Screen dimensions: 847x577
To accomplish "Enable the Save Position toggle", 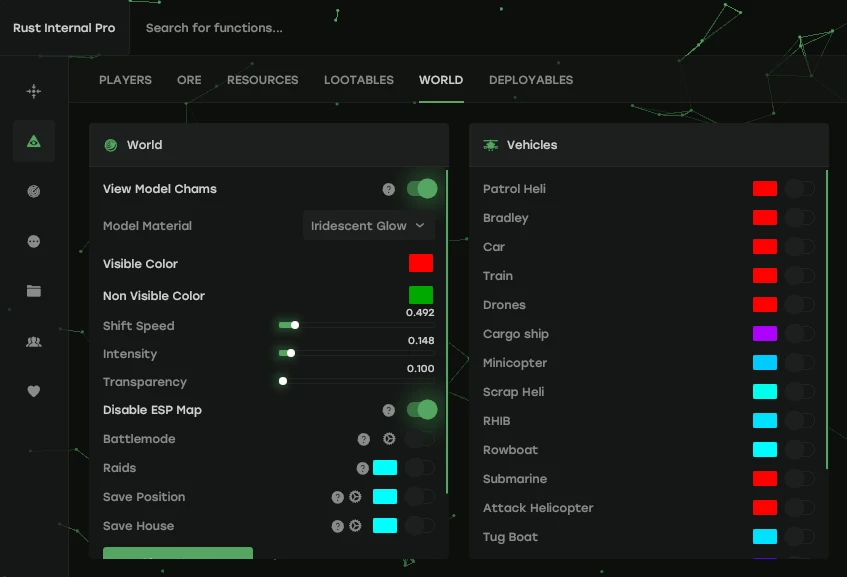I will click(420, 497).
